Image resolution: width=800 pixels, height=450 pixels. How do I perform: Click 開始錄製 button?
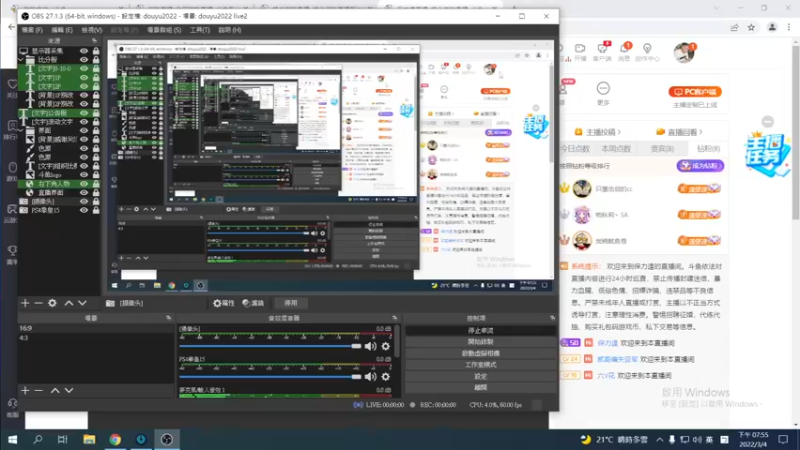pyautogui.click(x=481, y=342)
